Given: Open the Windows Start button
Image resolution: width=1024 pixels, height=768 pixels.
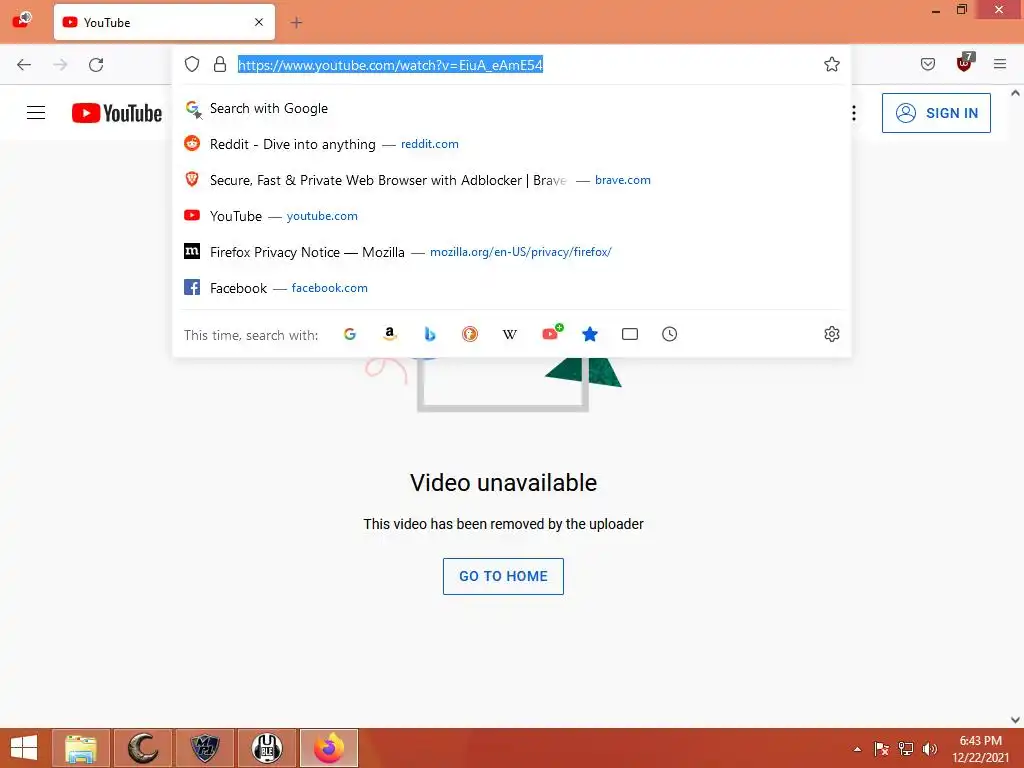Looking at the screenshot, I should (x=24, y=748).
